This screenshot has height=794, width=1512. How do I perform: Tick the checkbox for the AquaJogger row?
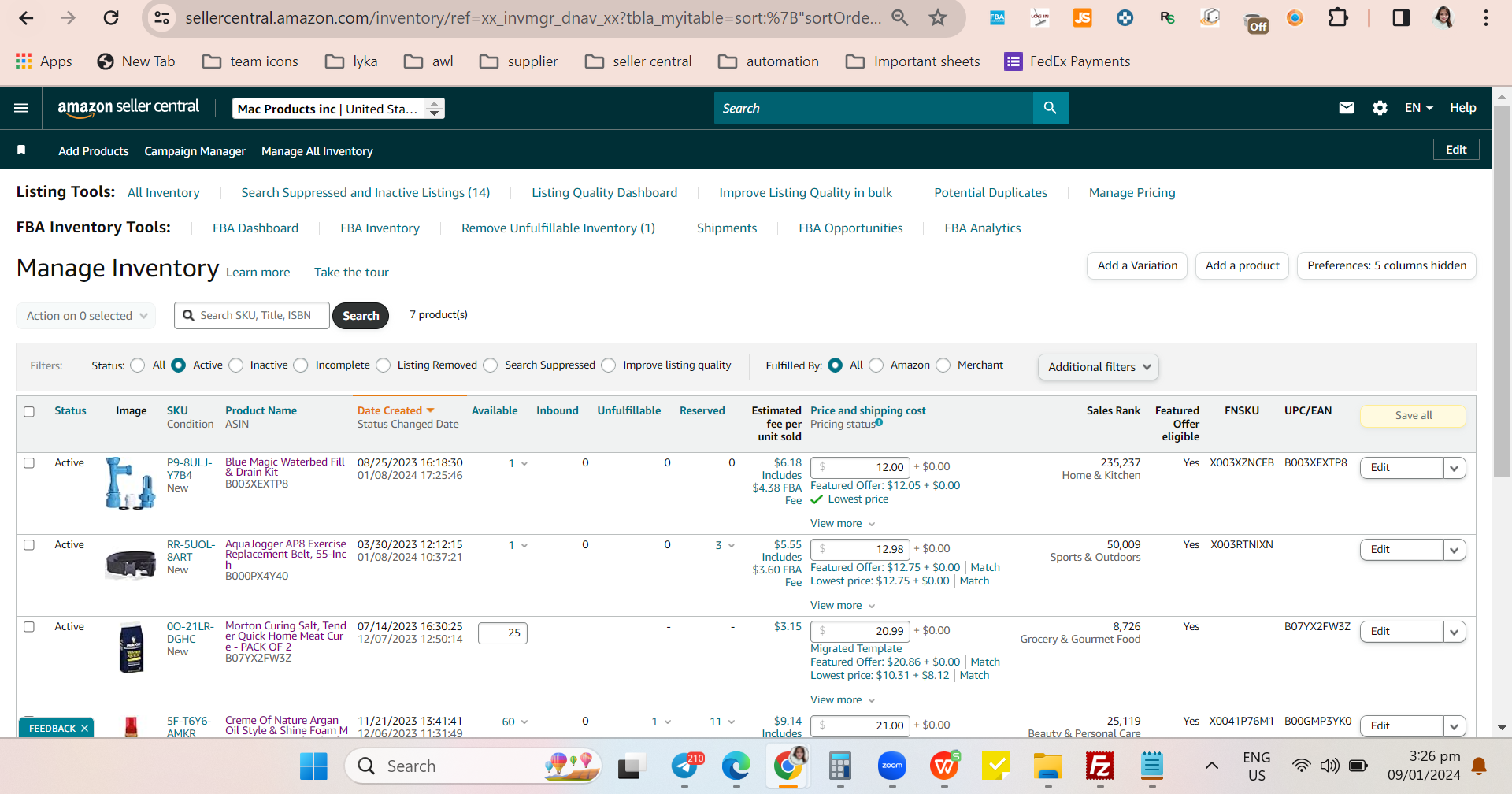(29, 545)
